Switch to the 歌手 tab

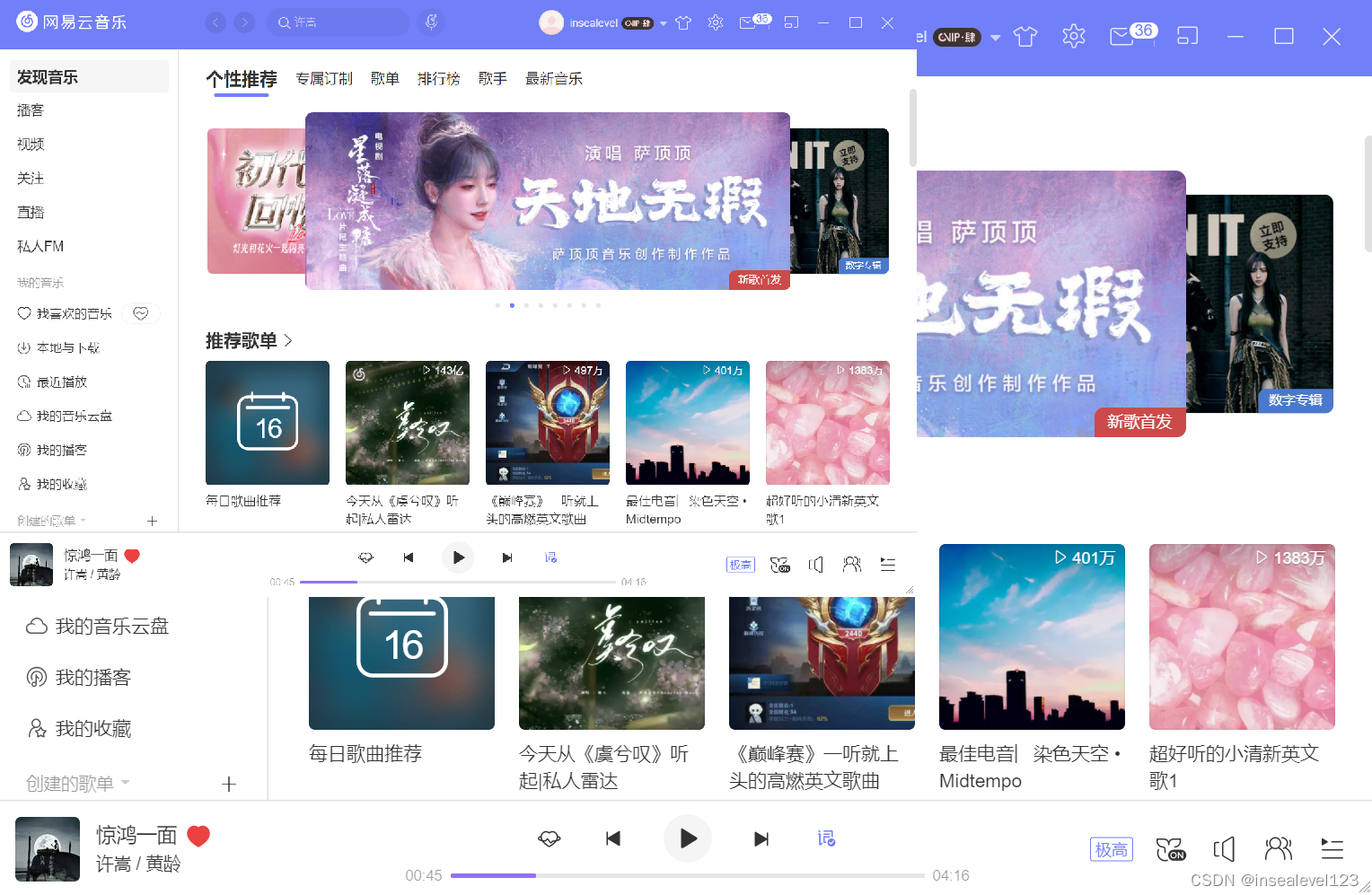click(x=493, y=79)
